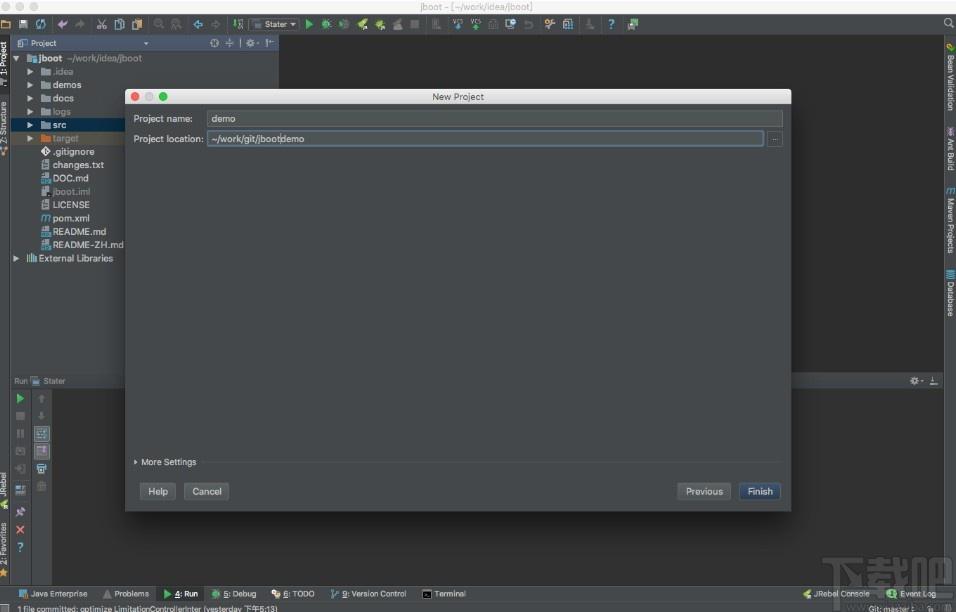Click the Project location browse button
The image size is (956, 612).
click(774, 139)
